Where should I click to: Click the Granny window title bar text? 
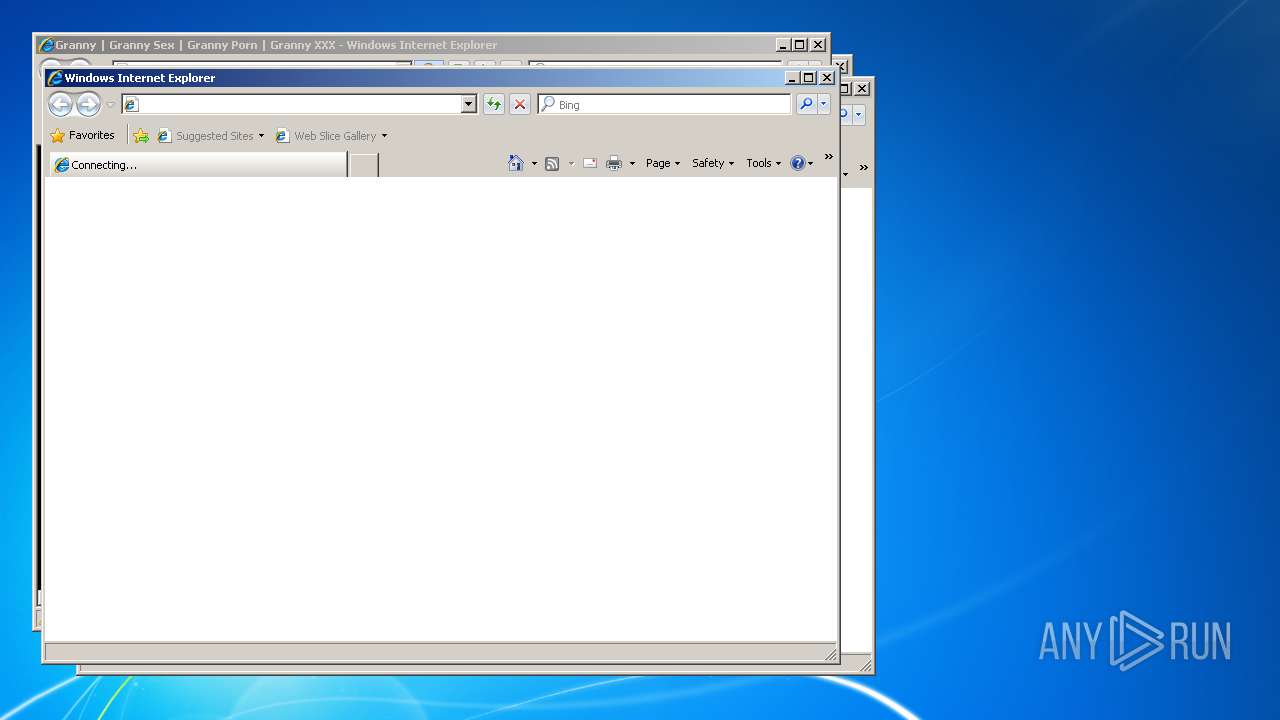pyautogui.click(x=276, y=45)
